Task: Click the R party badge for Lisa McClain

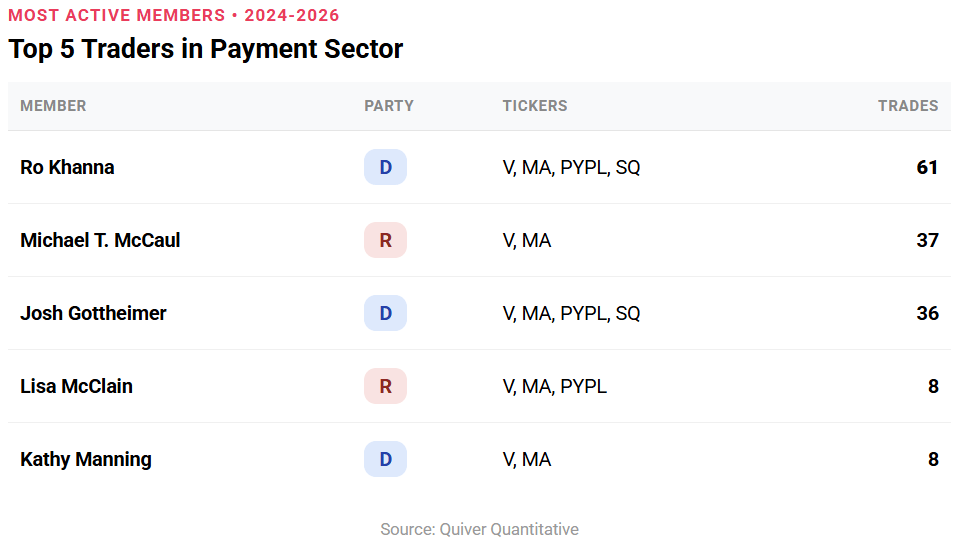Action: click(385, 386)
